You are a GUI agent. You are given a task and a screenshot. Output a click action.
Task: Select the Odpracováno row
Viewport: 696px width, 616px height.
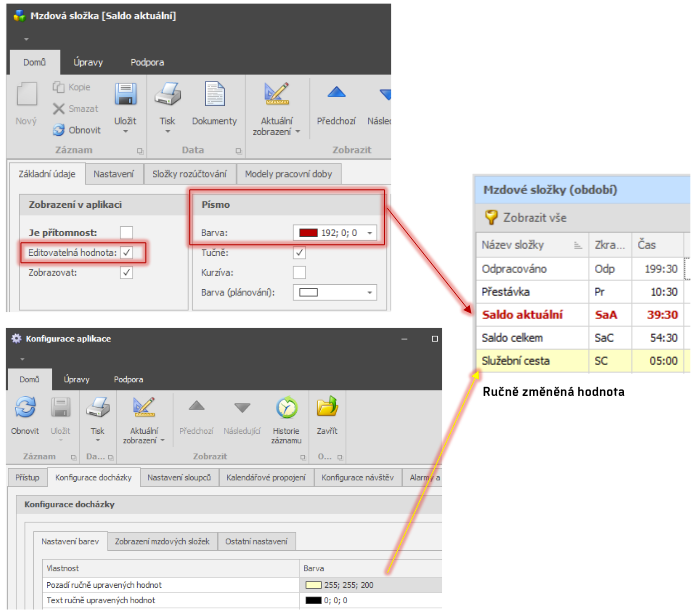pos(583,269)
